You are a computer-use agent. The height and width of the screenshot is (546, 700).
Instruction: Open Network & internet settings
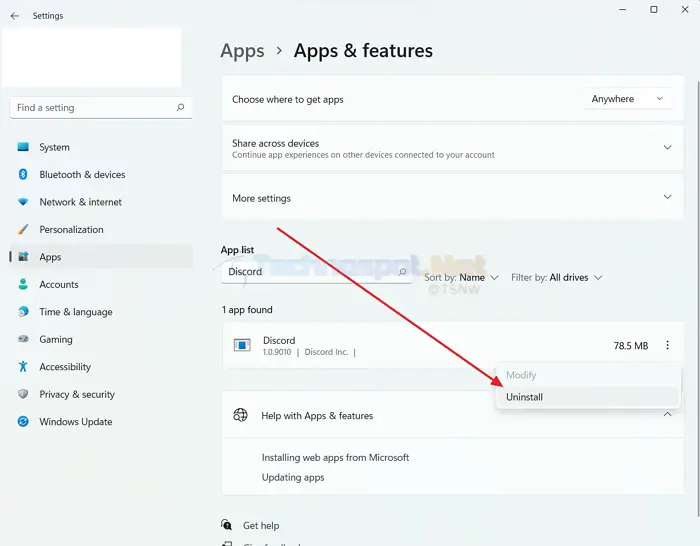pos(101,202)
